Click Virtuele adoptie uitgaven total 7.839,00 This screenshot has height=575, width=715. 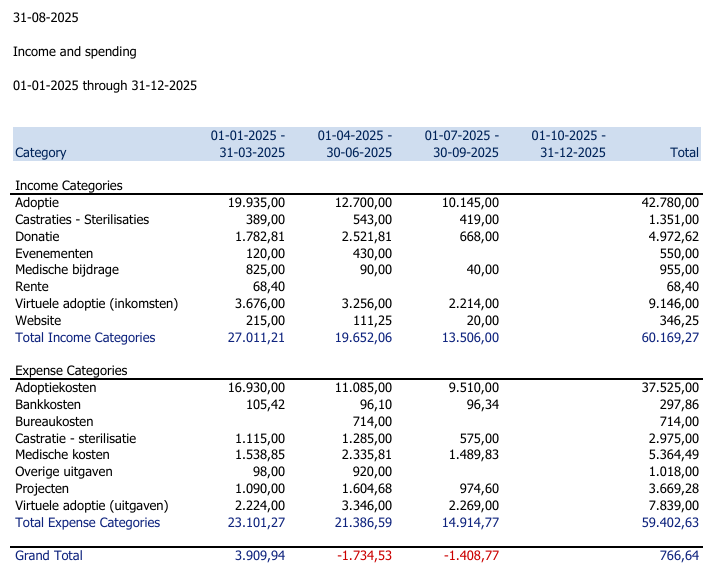click(x=674, y=505)
